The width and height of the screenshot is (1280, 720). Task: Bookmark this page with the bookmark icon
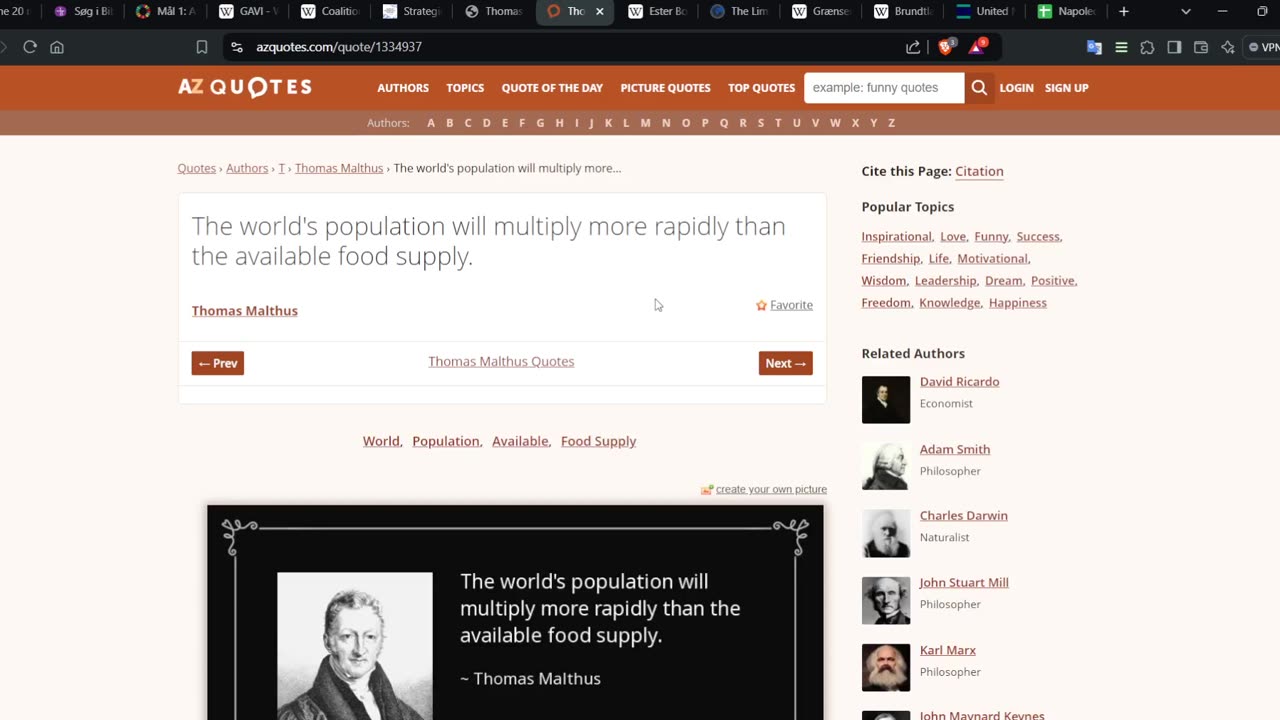tap(202, 47)
